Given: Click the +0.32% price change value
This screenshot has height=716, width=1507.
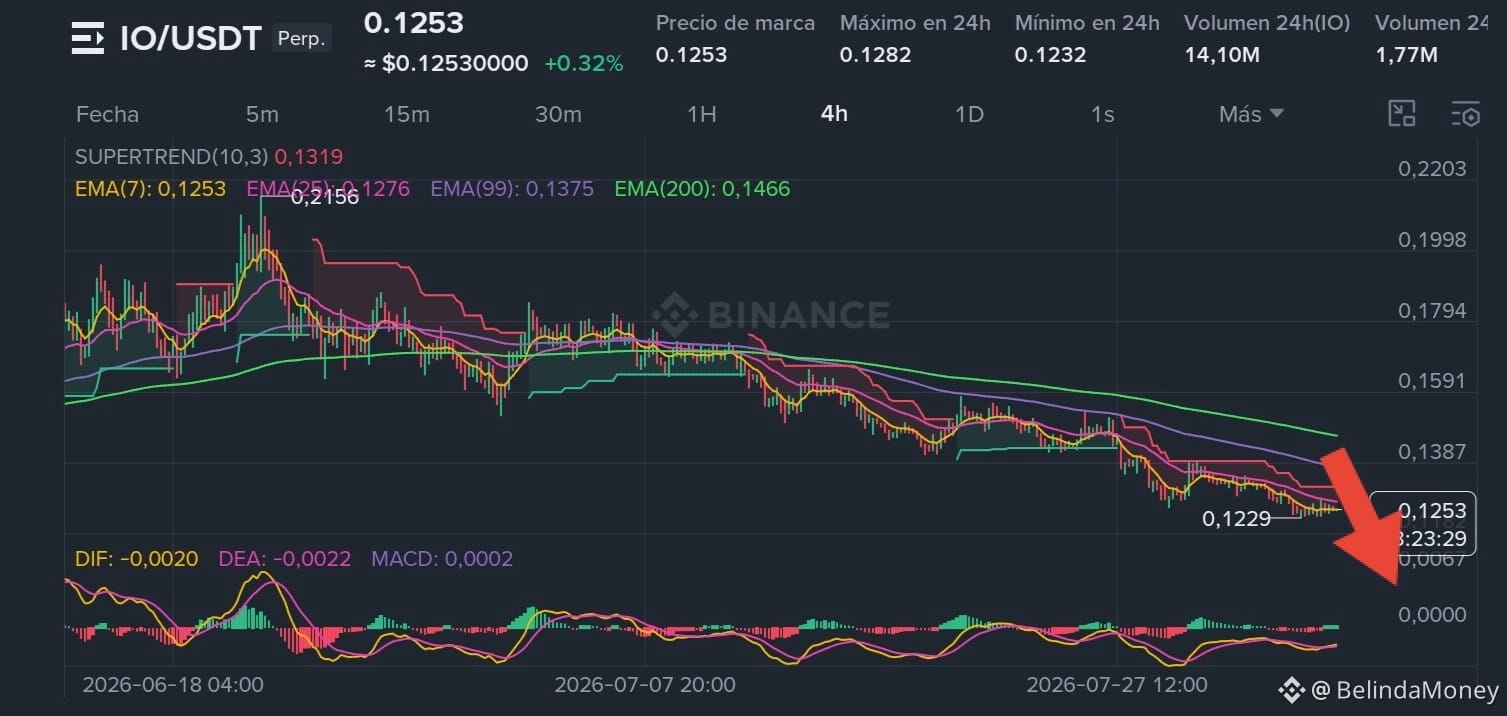Looking at the screenshot, I should (x=584, y=64).
